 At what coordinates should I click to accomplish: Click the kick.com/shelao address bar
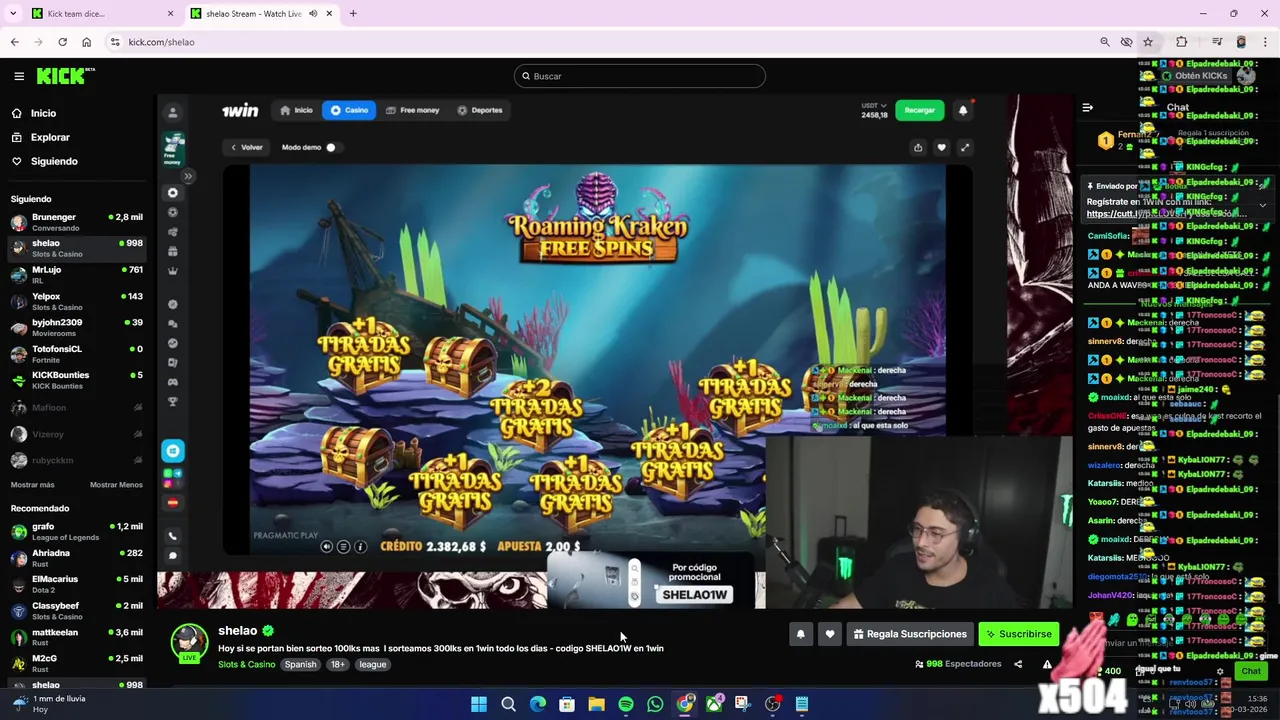point(600,42)
